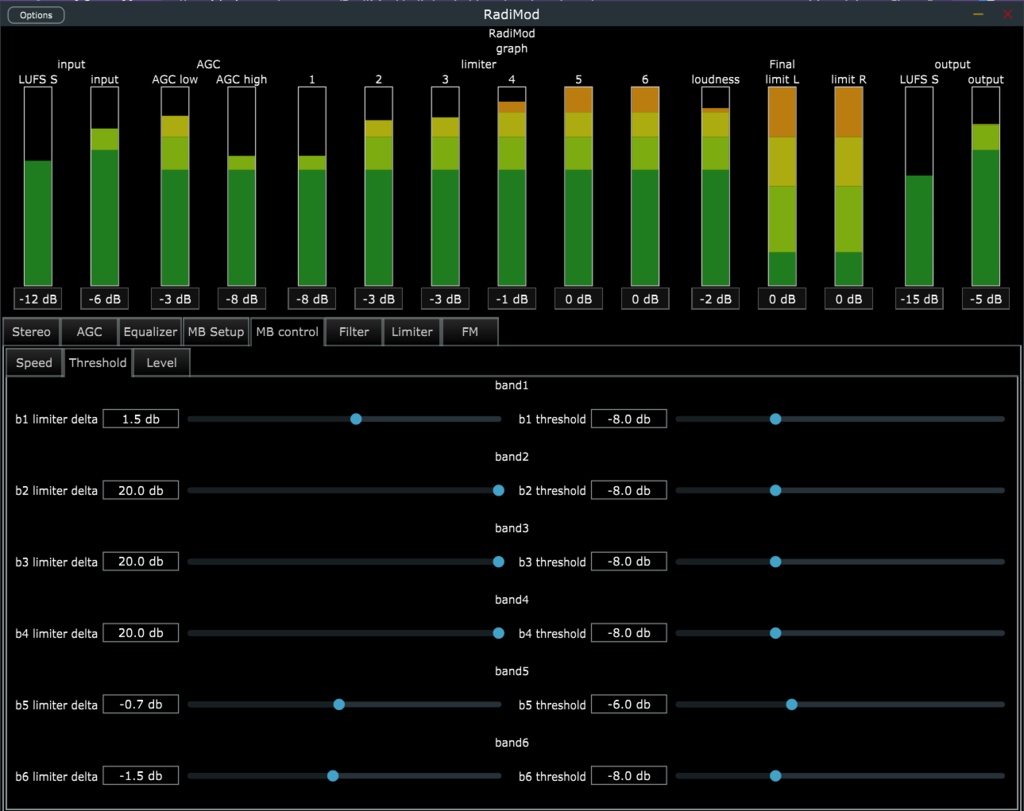Click the -15 dB readout under output LUFS S
1024x811 pixels.
point(920,299)
